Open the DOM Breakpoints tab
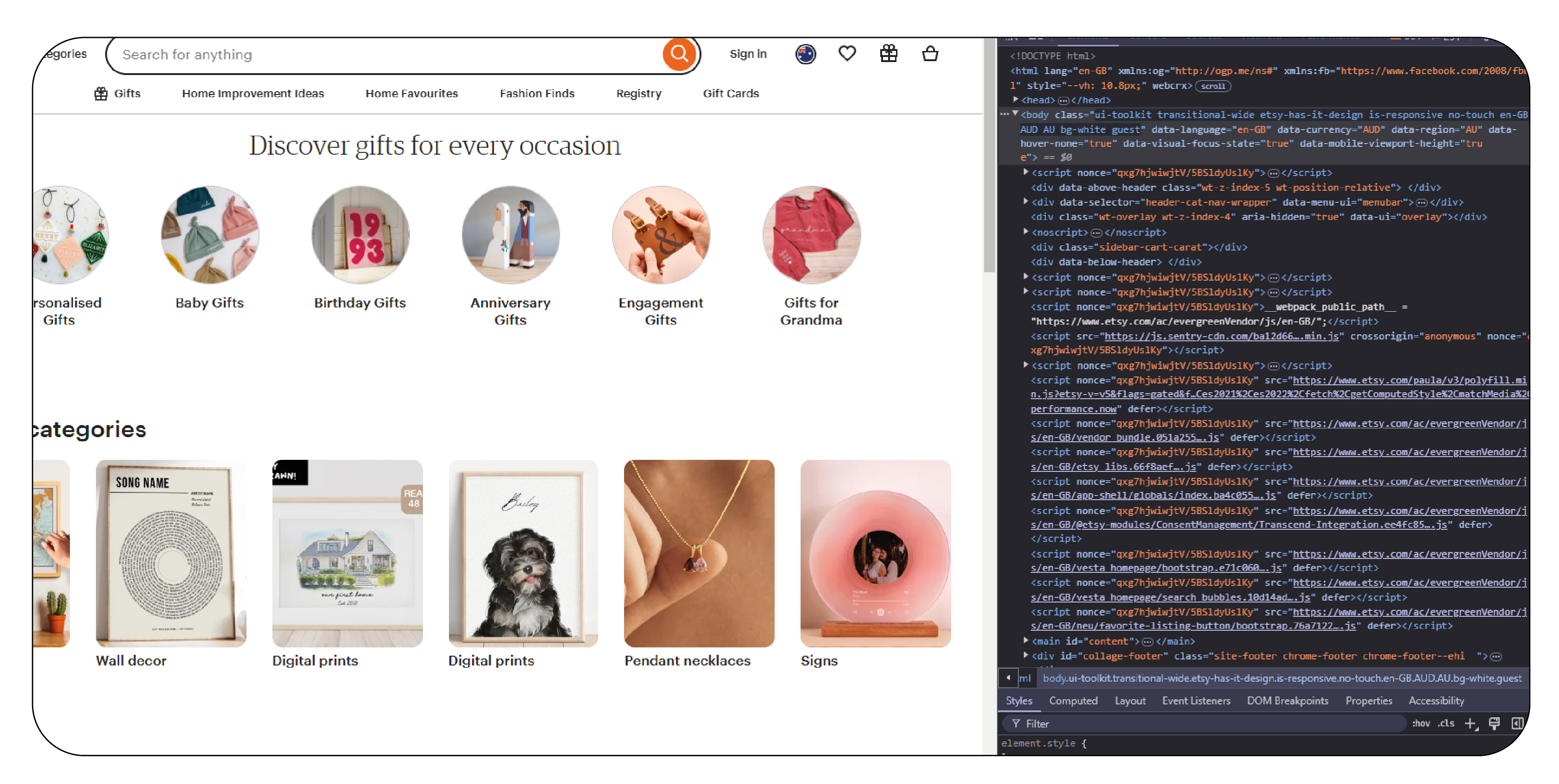Viewport: 1559px width, 784px height. click(1287, 701)
